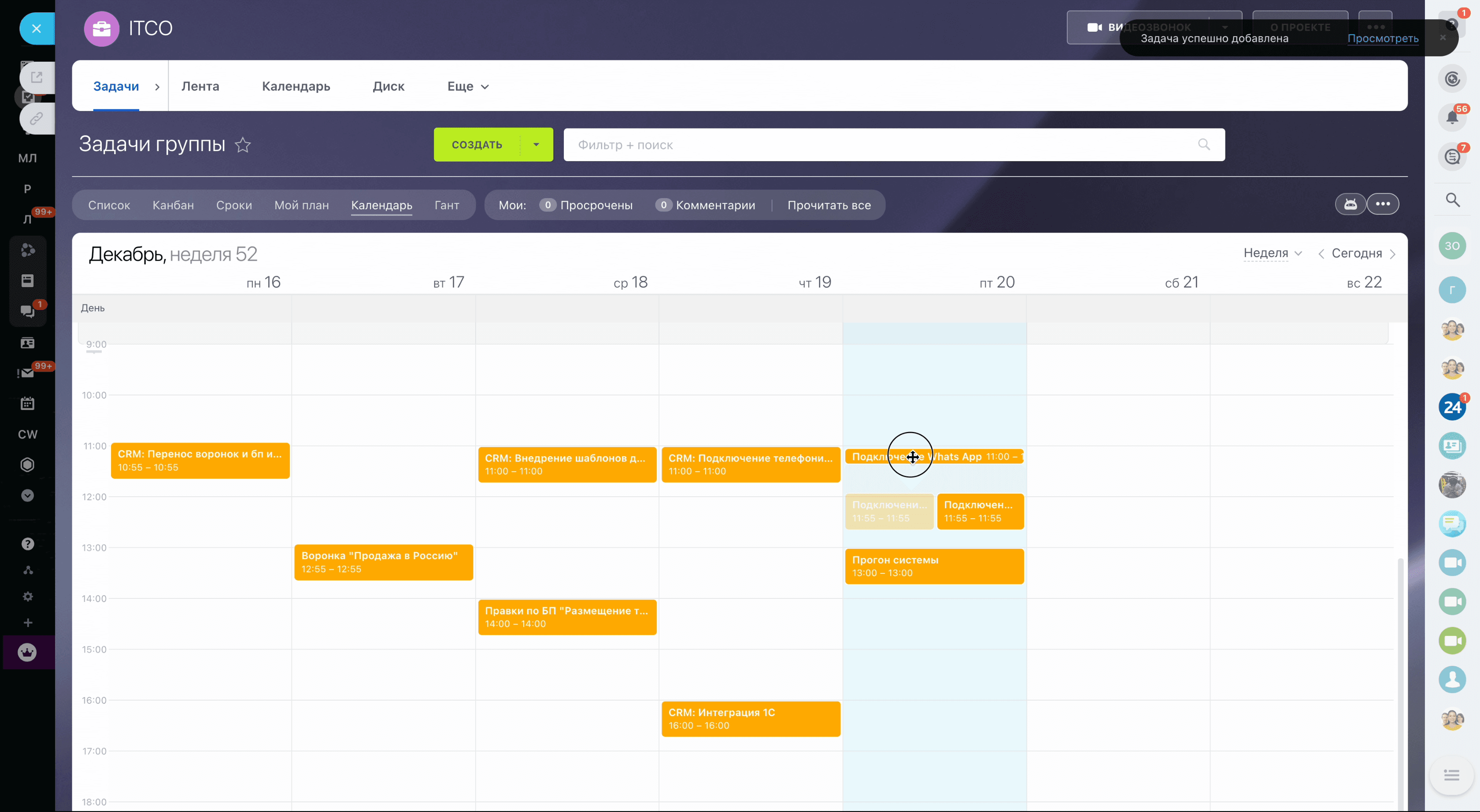Screen dimensions: 1480x812
Task: Open the CRM: Внедрение шаблонов task
Action: [x=567, y=465]
